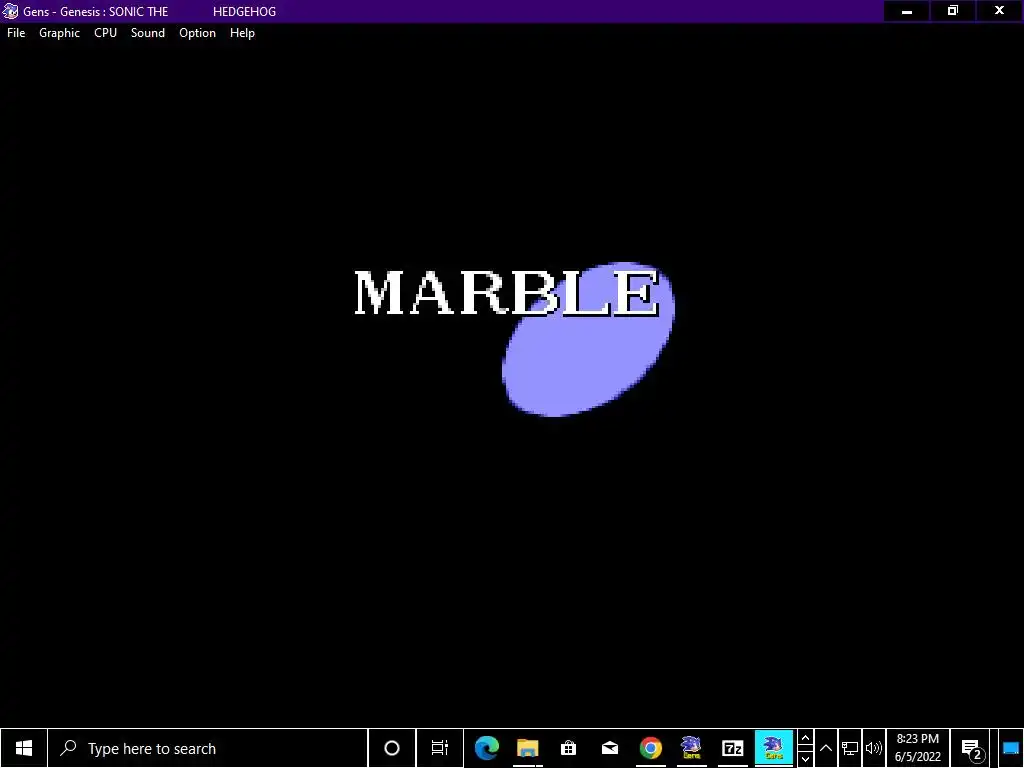Show hidden system tray icons
Screen dimensions: 1024x768
[826, 748]
